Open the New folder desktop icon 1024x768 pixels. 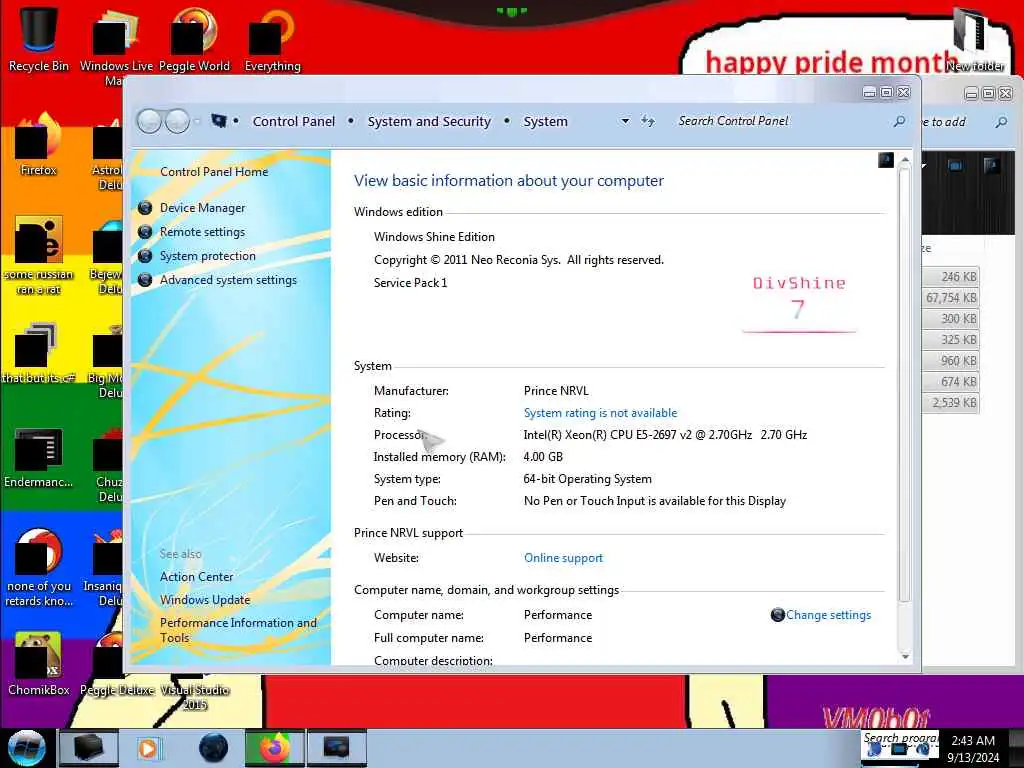coord(975,39)
